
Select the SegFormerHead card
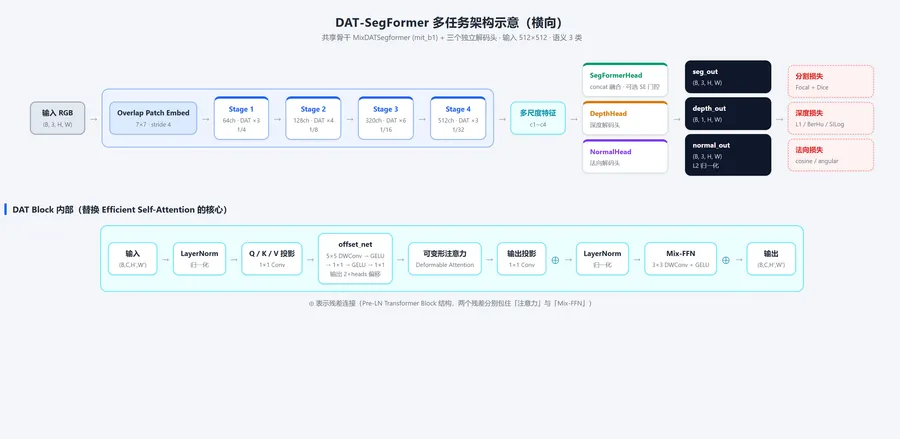625,80
